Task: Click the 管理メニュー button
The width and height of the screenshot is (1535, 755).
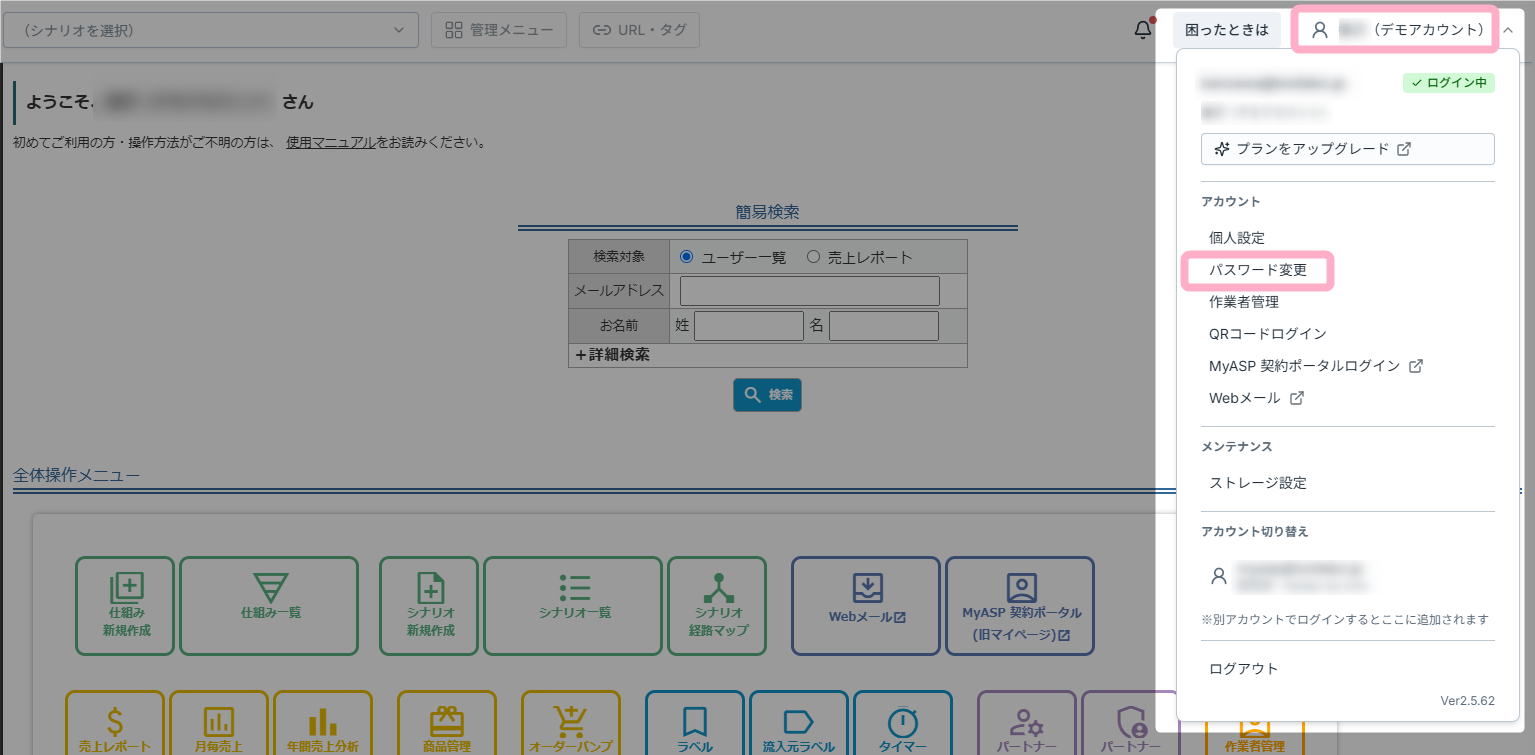Action: coord(499,30)
